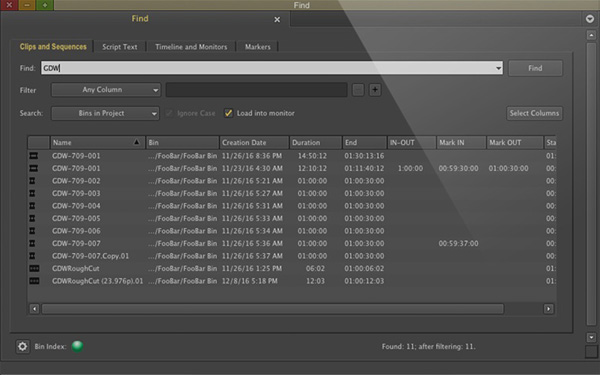
Task: Click the left arrow of the horizontal scrollbar
Action: tap(34, 309)
